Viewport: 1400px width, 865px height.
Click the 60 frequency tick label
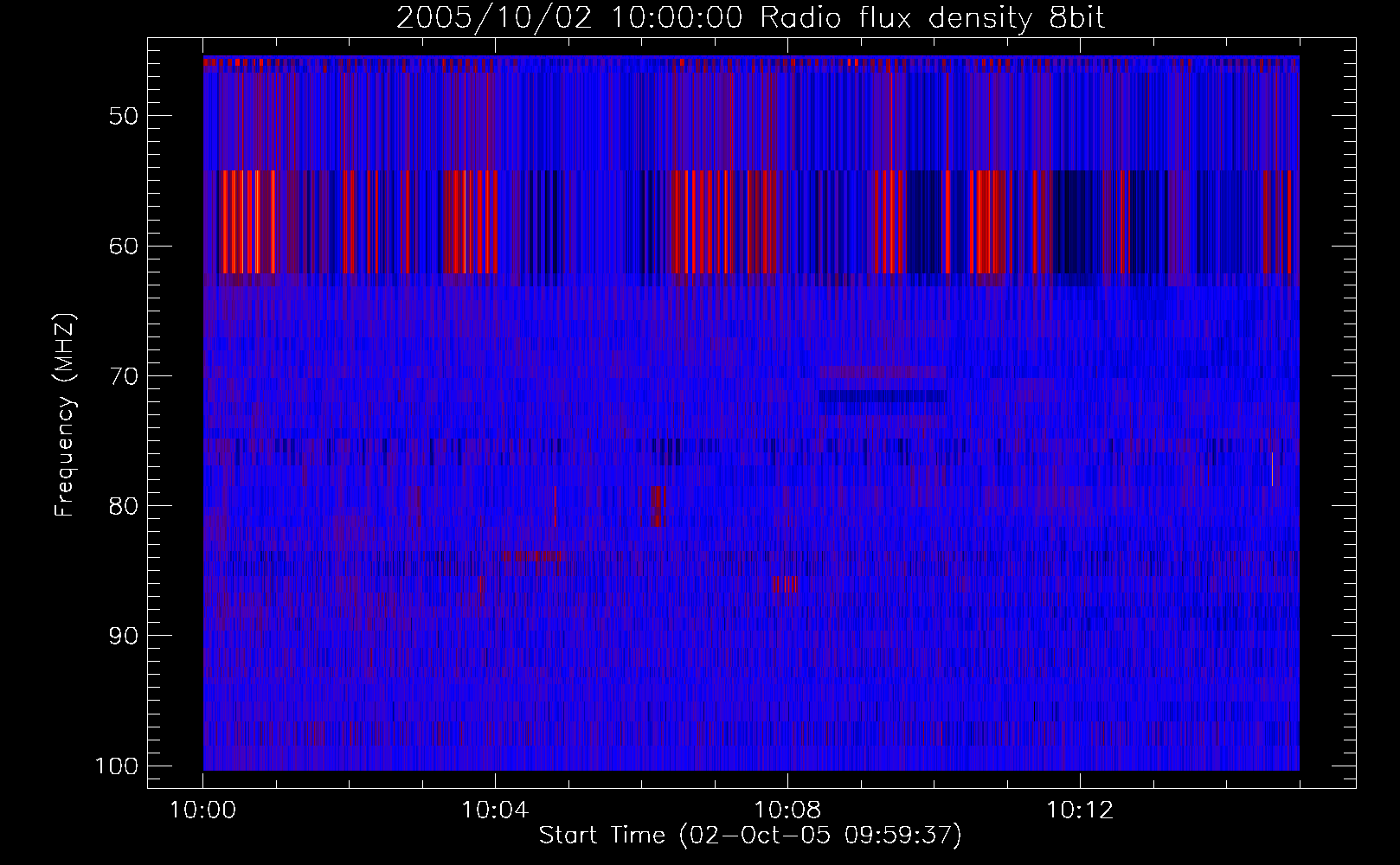(123, 247)
